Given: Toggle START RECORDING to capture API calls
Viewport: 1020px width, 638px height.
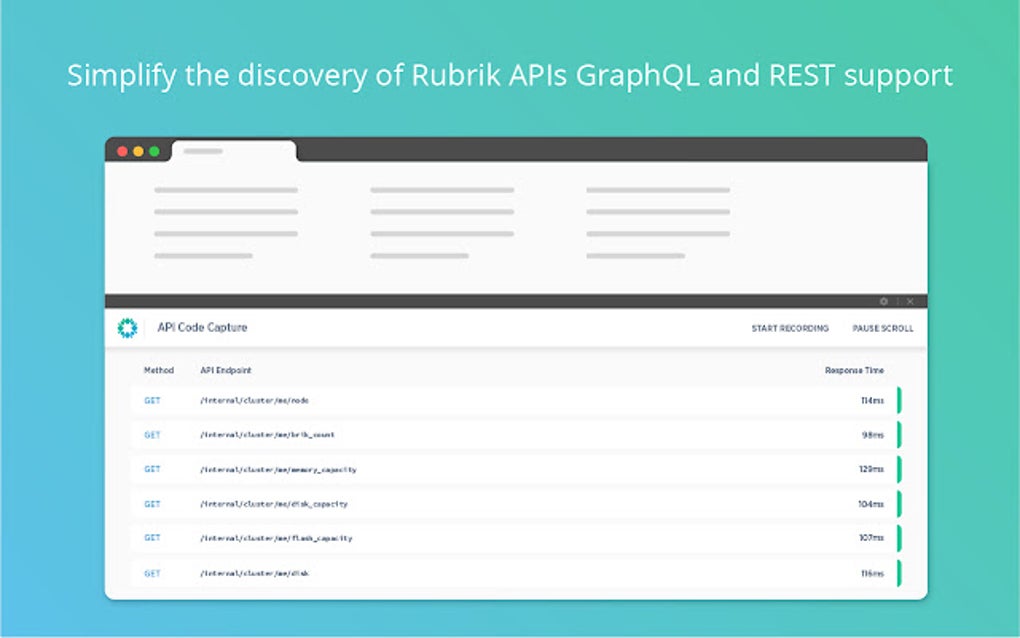Looking at the screenshot, I should [789, 327].
